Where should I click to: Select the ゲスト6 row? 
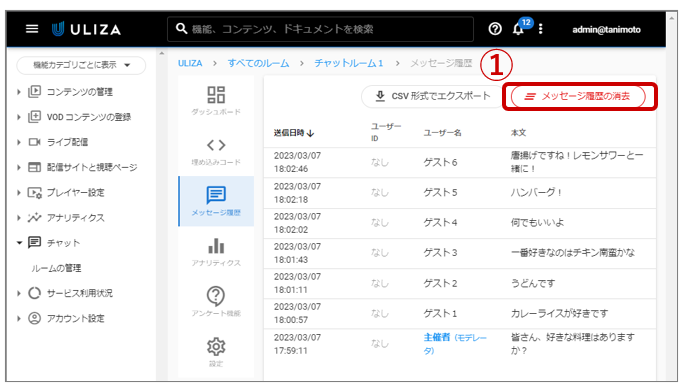coord(460,162)
